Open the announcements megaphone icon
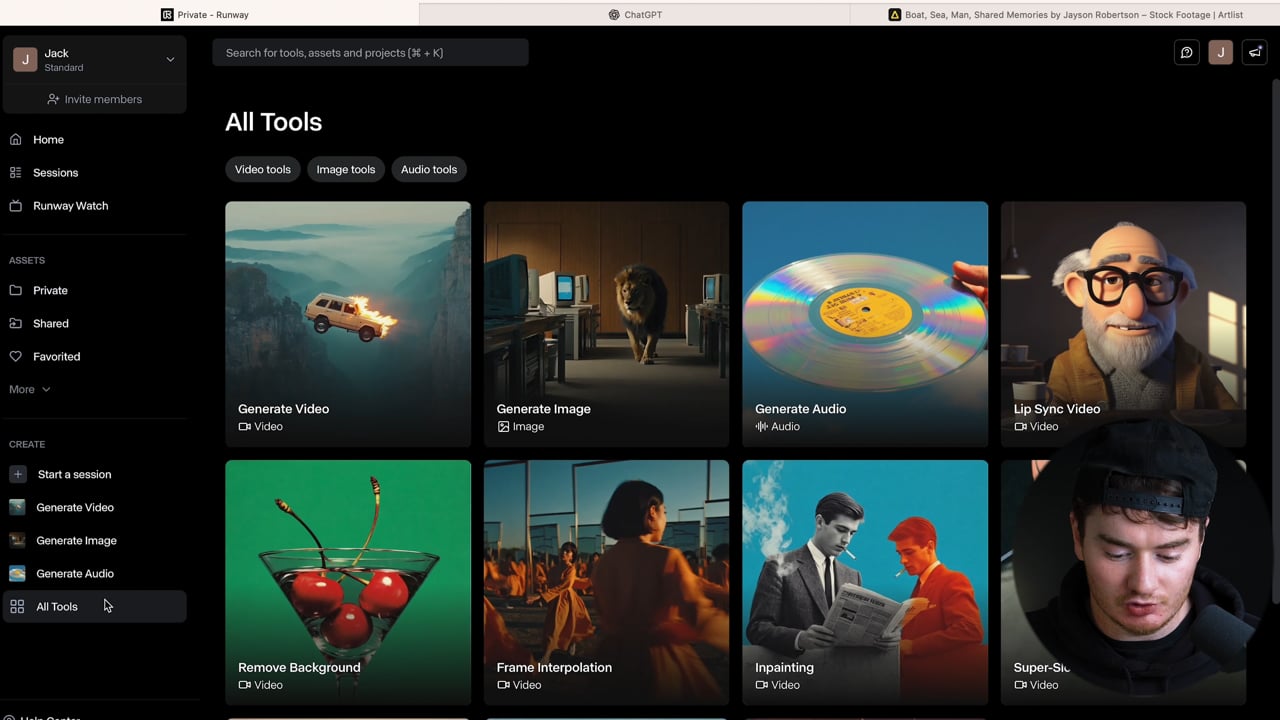 click(x=1255, y=53)
